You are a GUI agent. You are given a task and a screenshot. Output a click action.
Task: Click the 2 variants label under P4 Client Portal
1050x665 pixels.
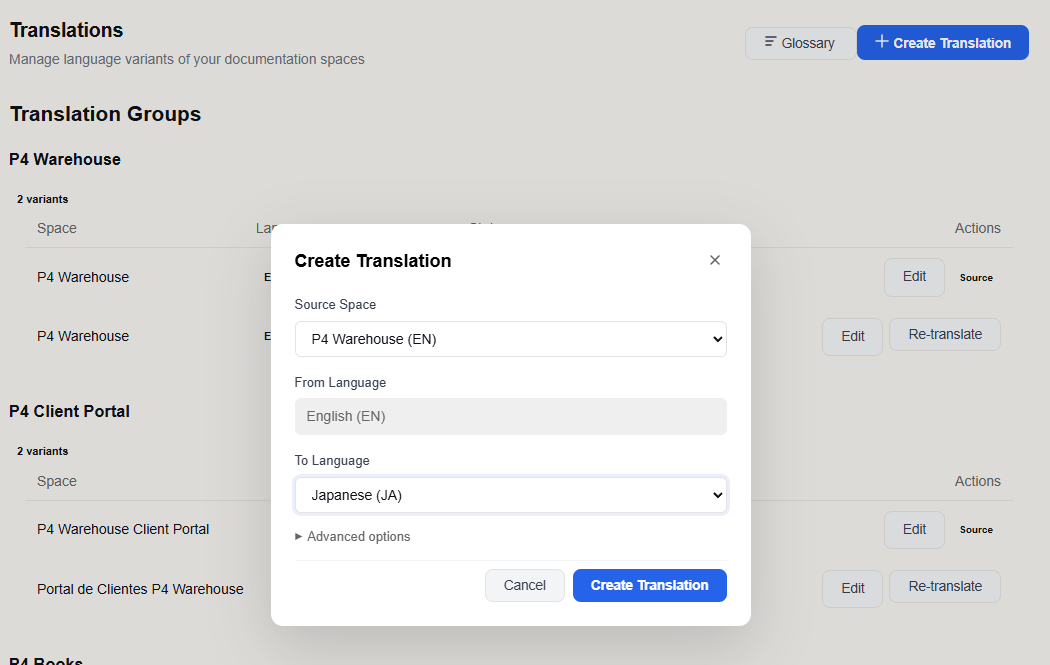tap(42, 451)
